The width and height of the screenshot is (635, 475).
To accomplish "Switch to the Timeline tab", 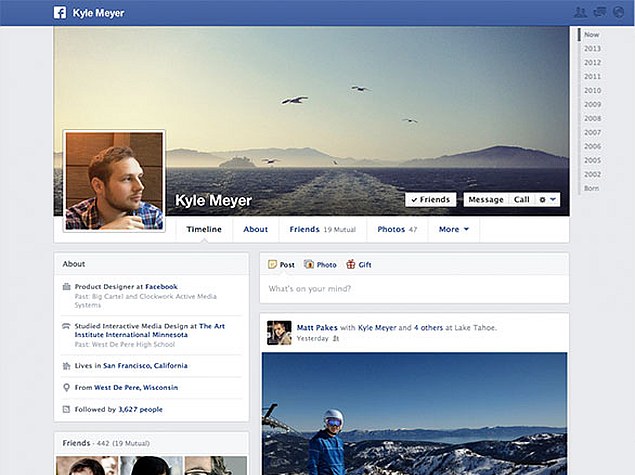I will click(204, 229).
